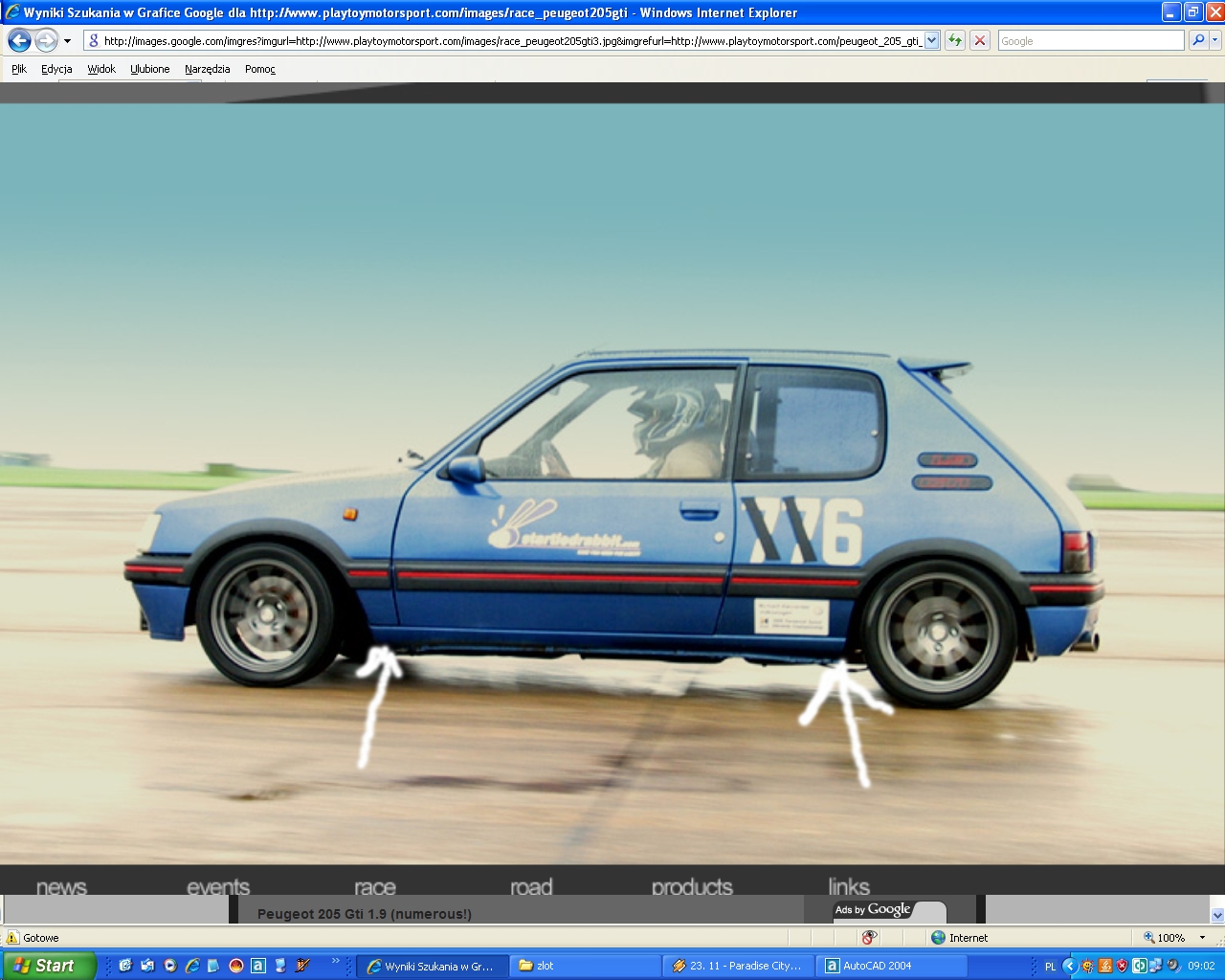Switch to AutoCAD 2004 taskbar window

click(x=890, y=966)
